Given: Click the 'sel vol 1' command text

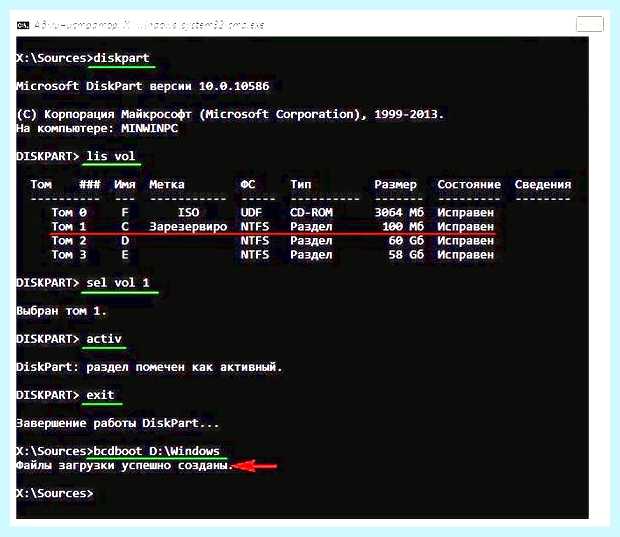Looking at the screenshot, I should (118, 283).
